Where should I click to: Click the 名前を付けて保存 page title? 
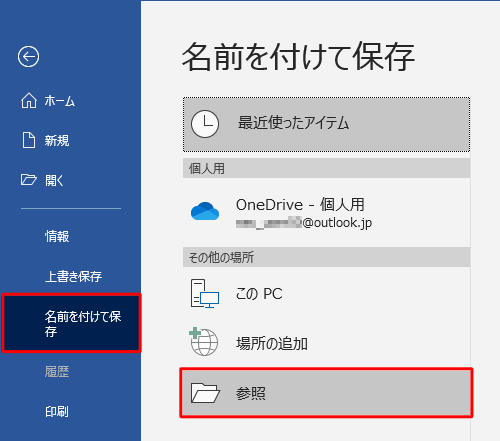[298, 57]
